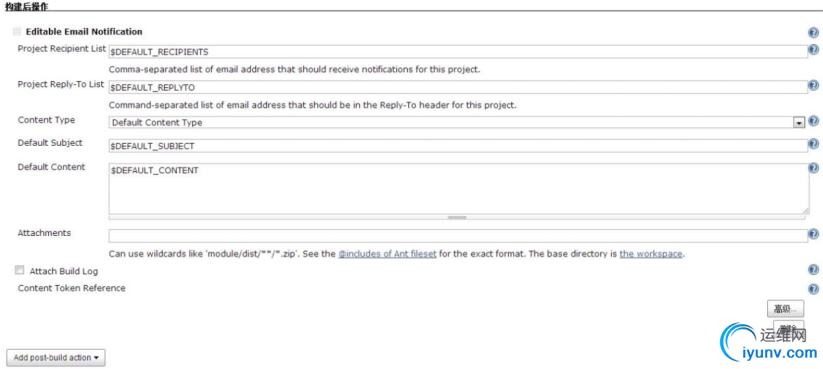Click into the Project Recipient List field
The height and width of the screenshot is (369, 823).
tap(458, 51)
